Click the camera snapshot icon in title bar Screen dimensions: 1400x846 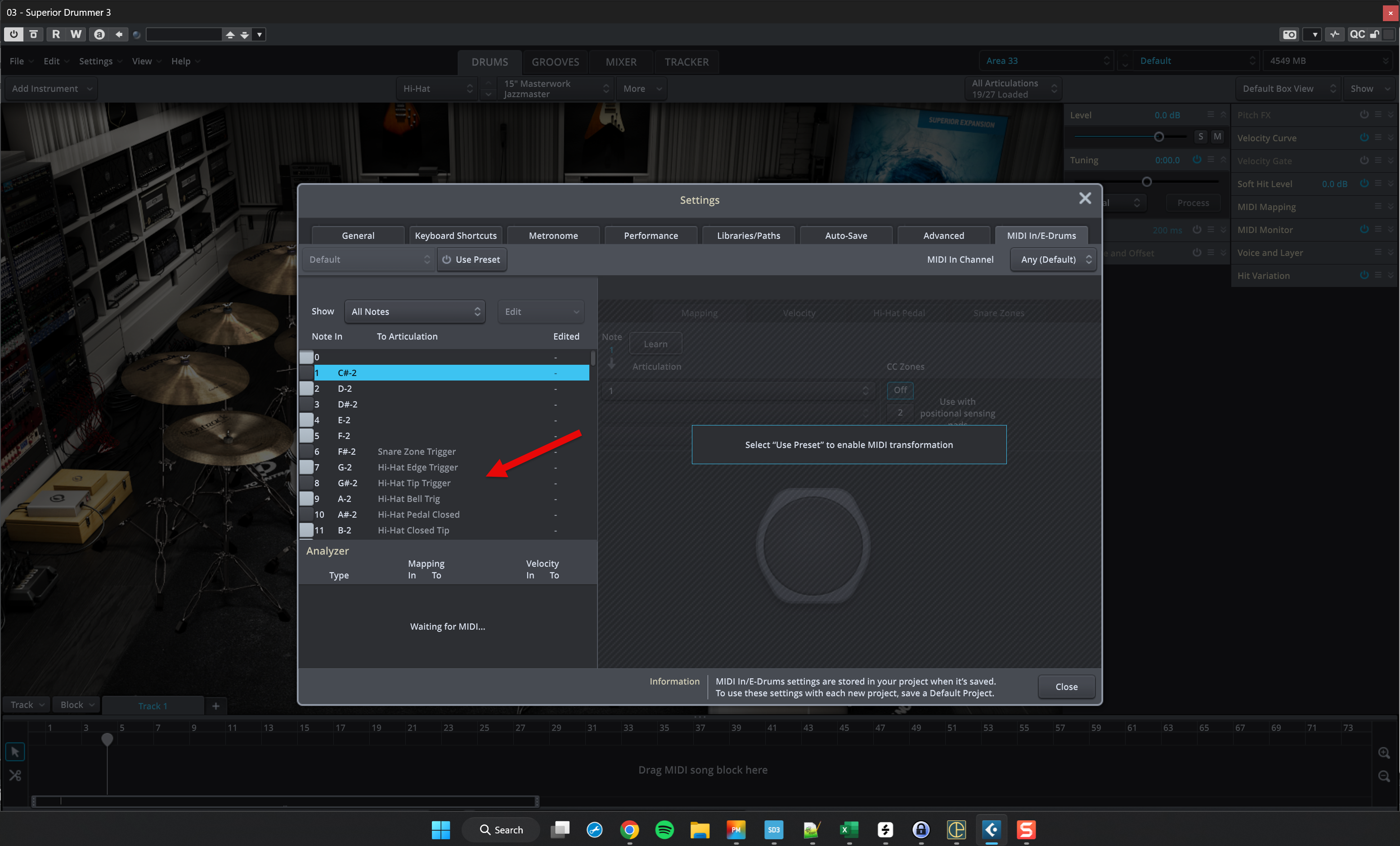(1289, 34)
